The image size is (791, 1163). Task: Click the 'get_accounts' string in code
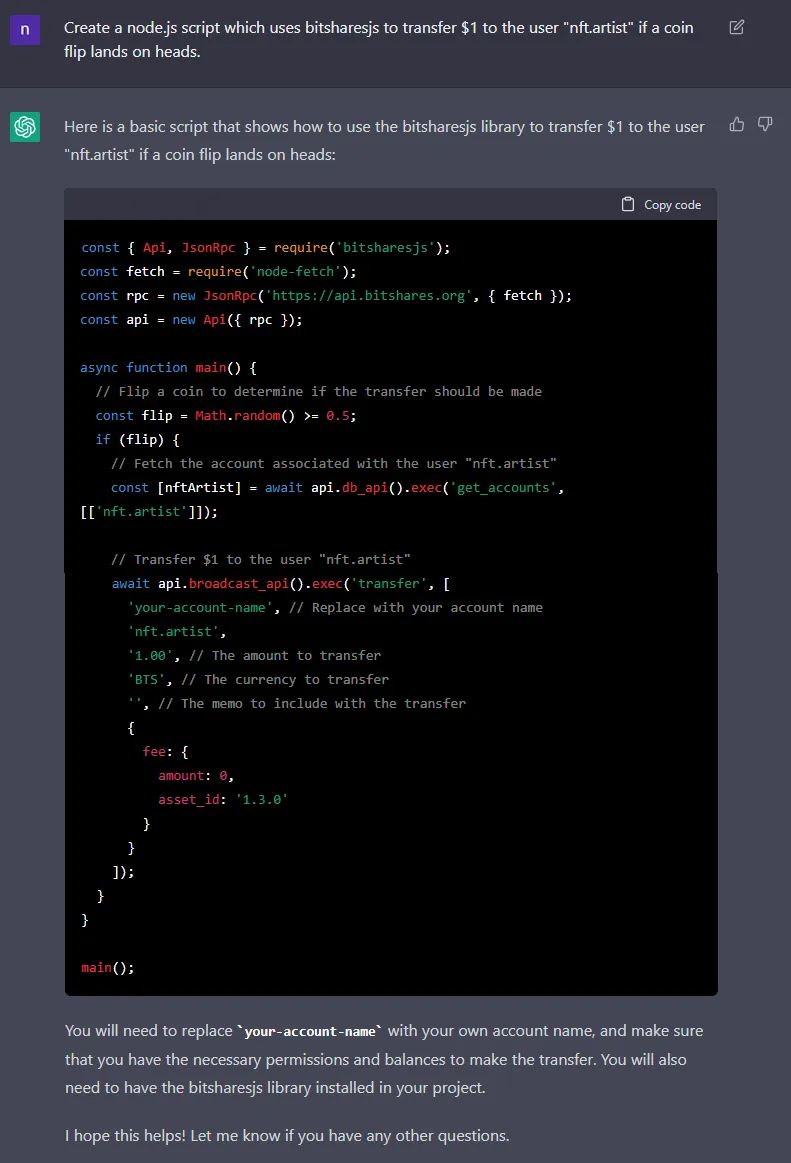click(x=503, y=487)
